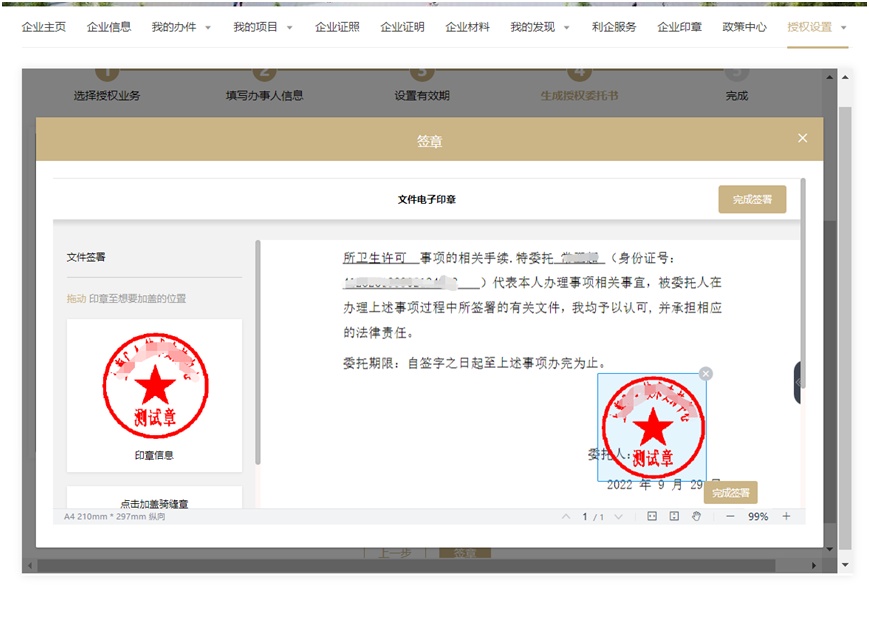869x619 pixels.
Task: Open the 我的办件 dropdown menu
Action: click(x=181, y=27)
